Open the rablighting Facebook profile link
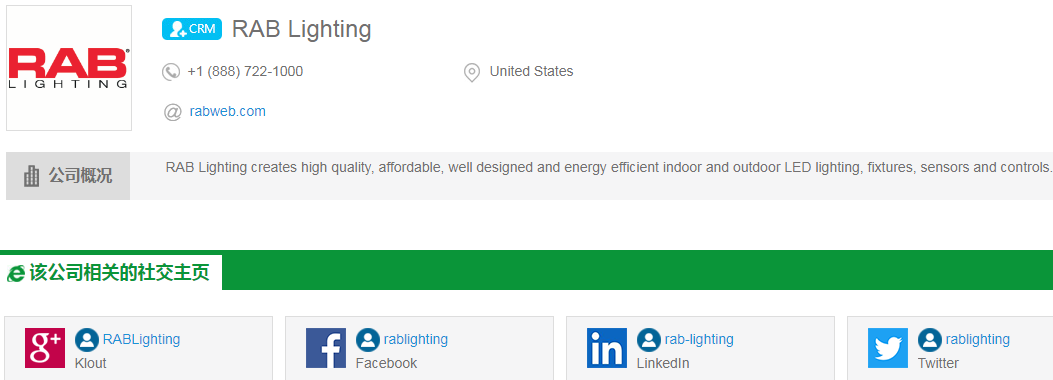The width and height of the screenshot is (1053, 380). tap(416, 339)
